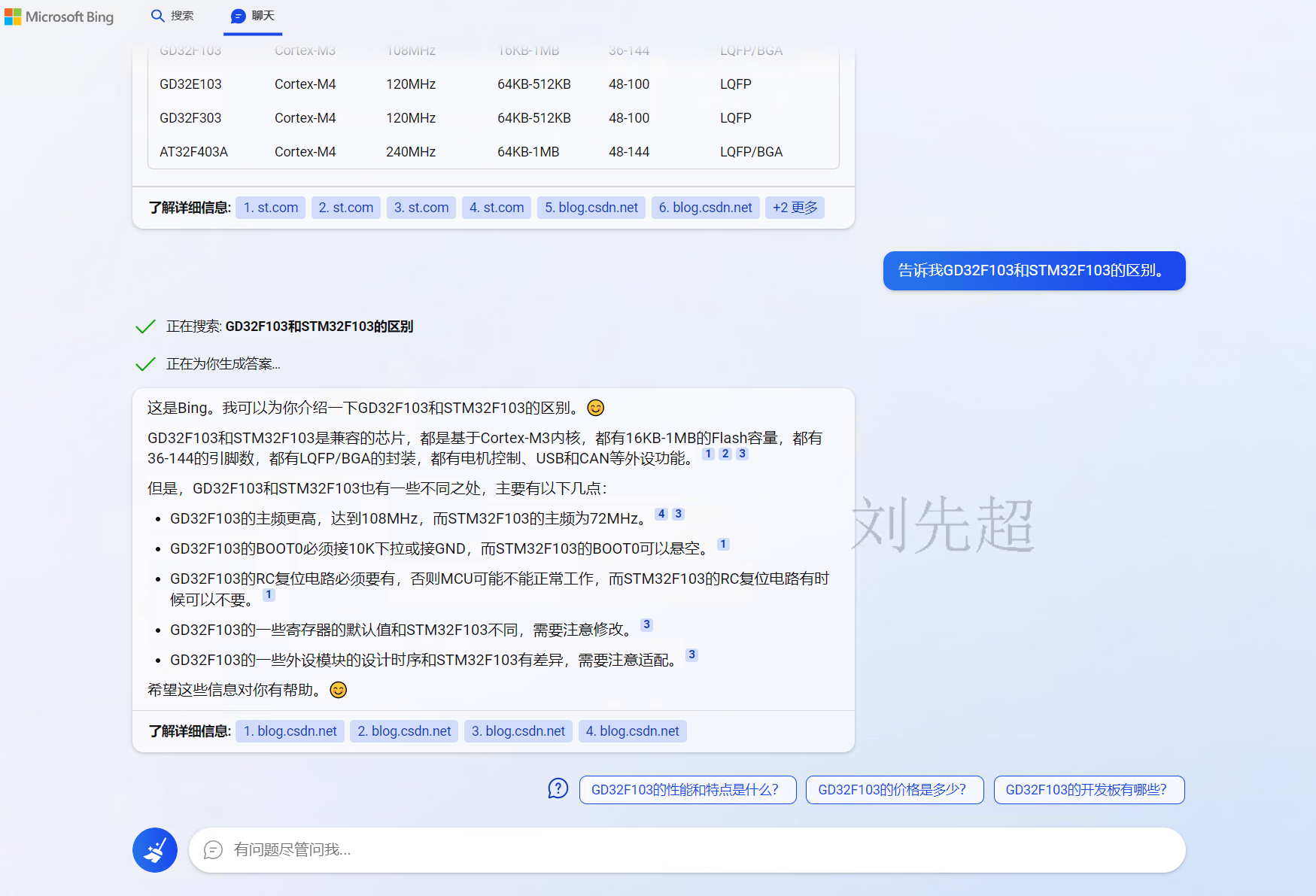This screenshot has height=896, width=1316.
Task: Click citation 3 after 72MHz bullet
Action: coord(678,514)
